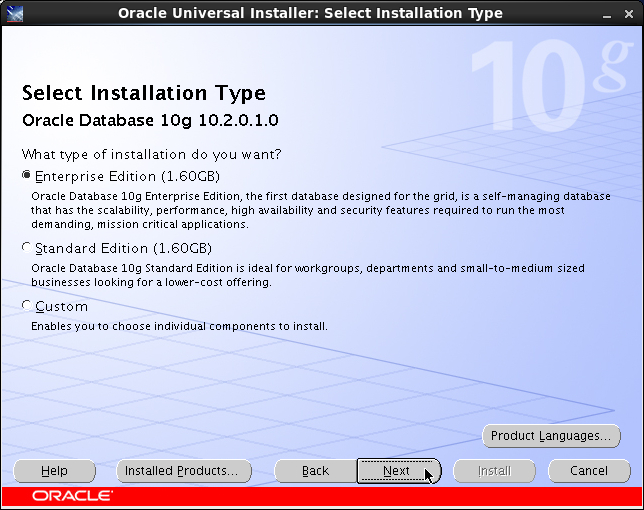Click the Select Installation Type heading
This screenshot has height=510, width=644.
(144, 94)
